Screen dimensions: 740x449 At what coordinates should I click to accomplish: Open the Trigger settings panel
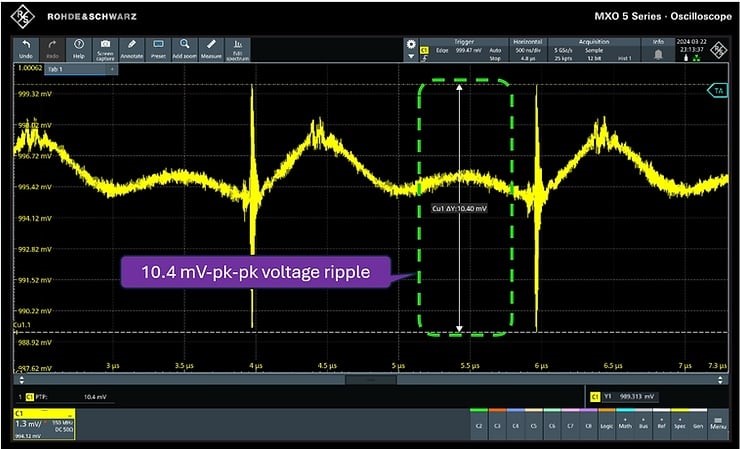464,50
